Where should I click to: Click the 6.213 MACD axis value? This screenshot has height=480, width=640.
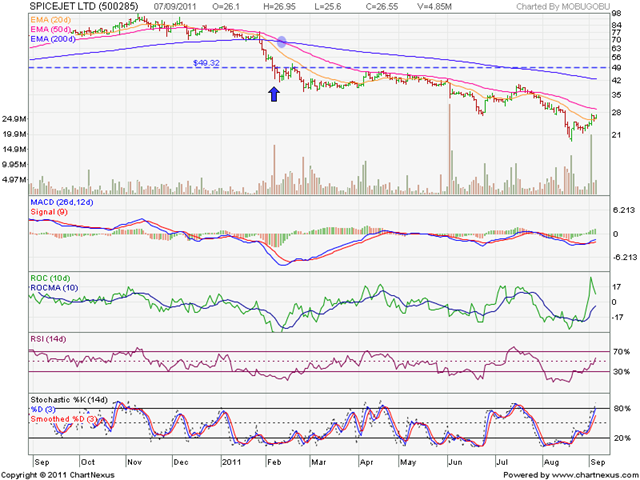click(x=624, y=210)
